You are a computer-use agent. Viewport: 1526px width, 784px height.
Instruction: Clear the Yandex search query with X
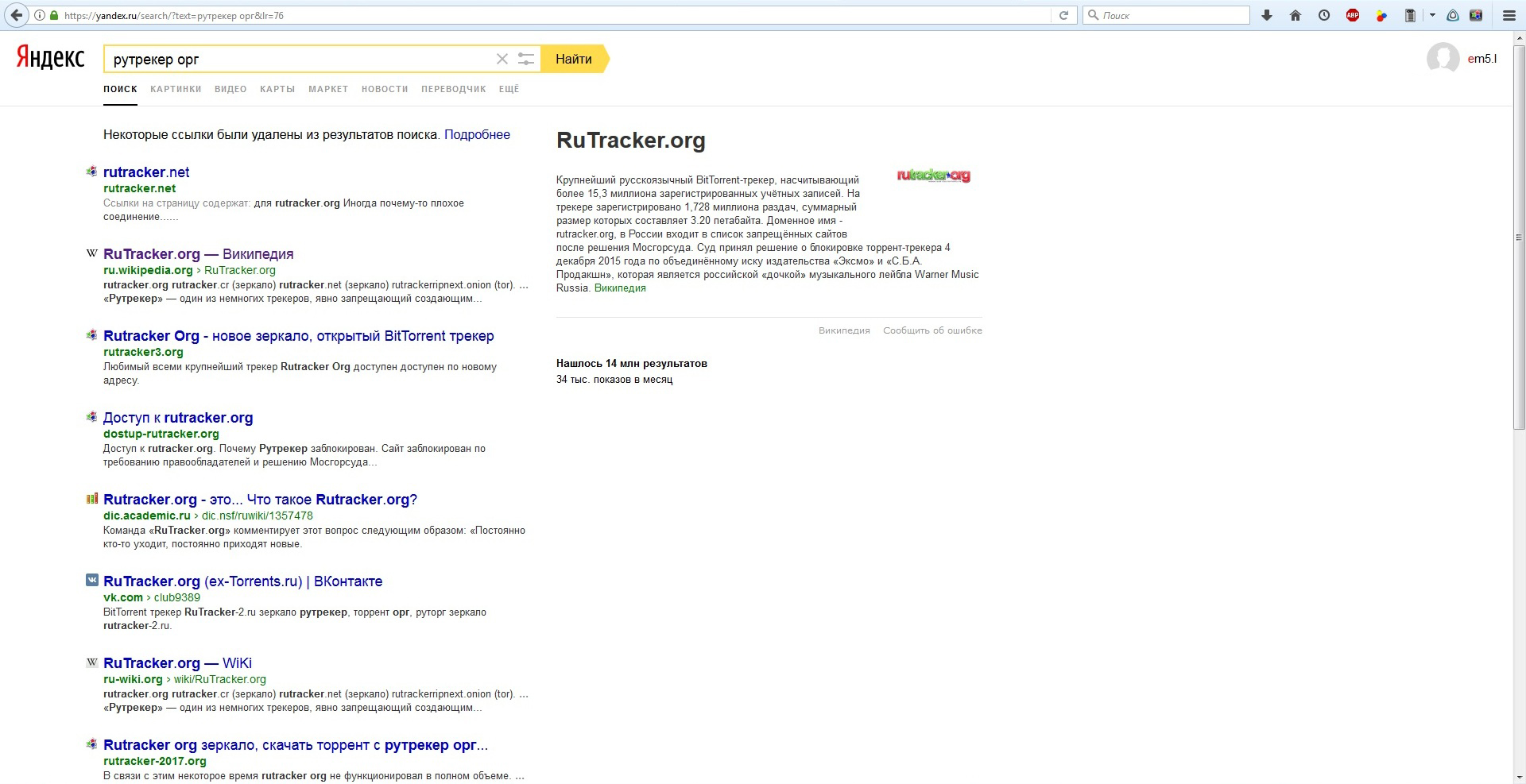click(x=502, y=59)
